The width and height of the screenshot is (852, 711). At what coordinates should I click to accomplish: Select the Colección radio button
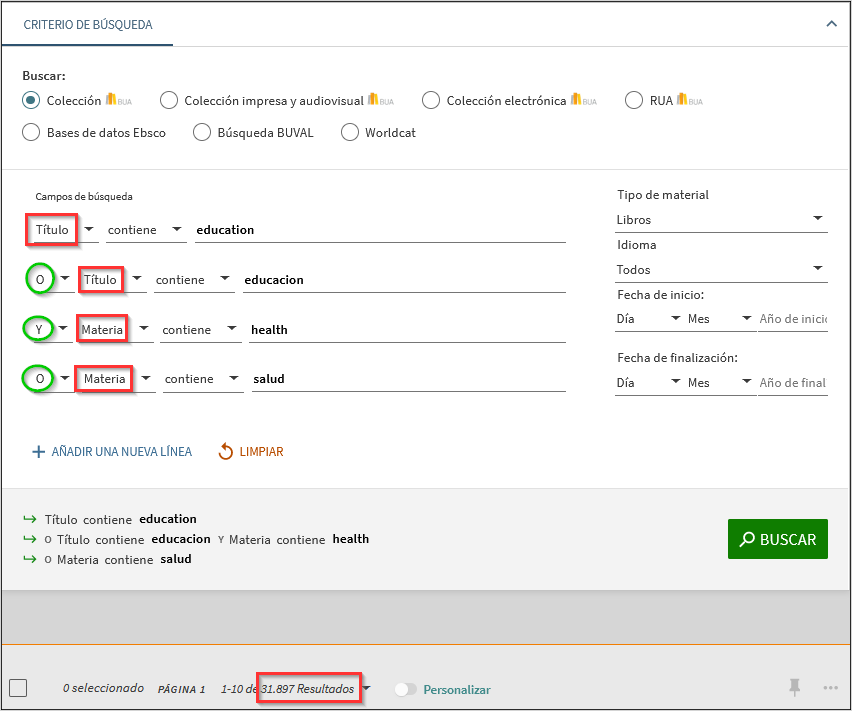[31, 100]
